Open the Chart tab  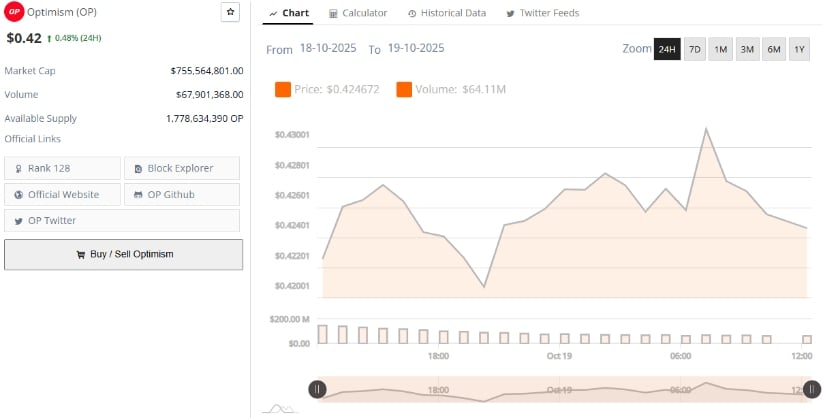[289, 13]
